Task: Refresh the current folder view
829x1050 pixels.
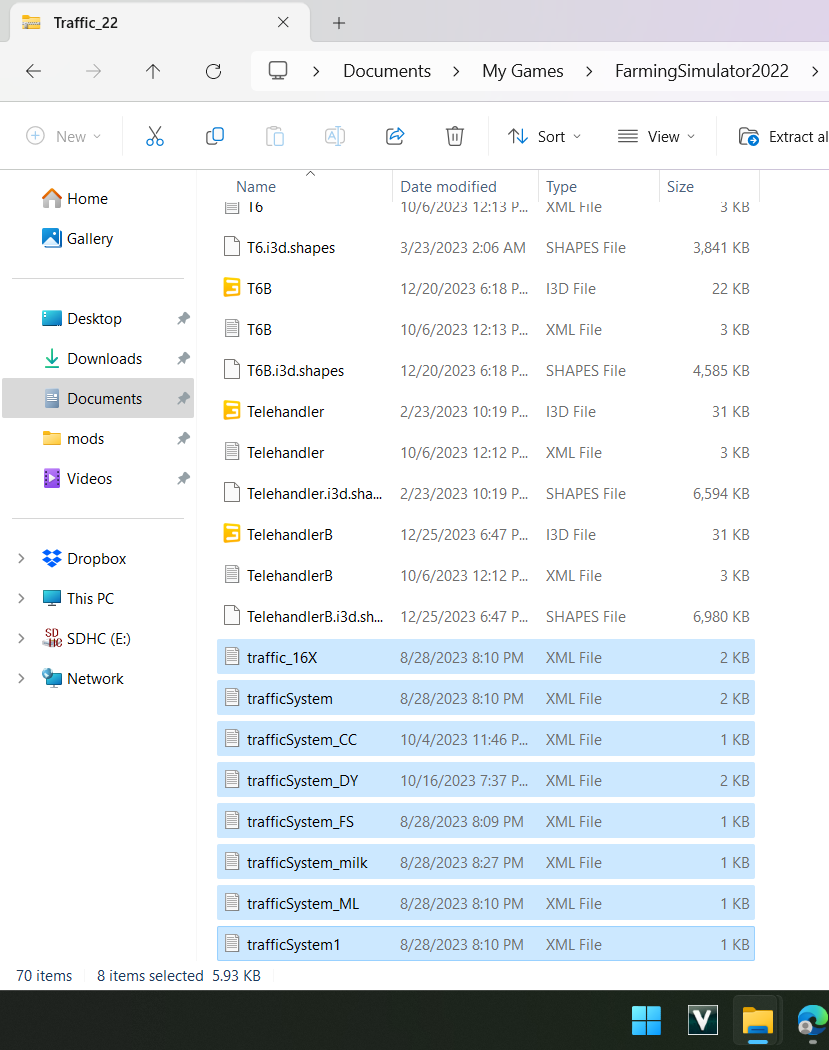Action: pos(213,71)
